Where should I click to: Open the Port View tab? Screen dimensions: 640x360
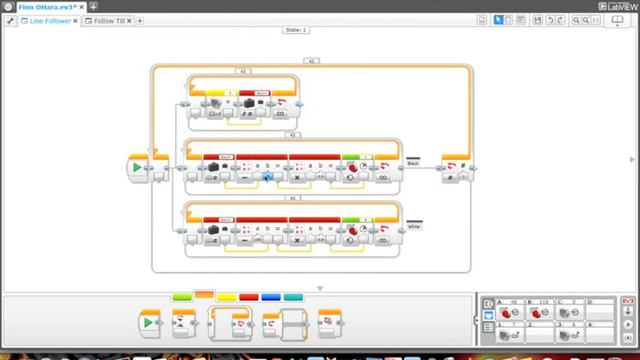[x=488, y=316]
